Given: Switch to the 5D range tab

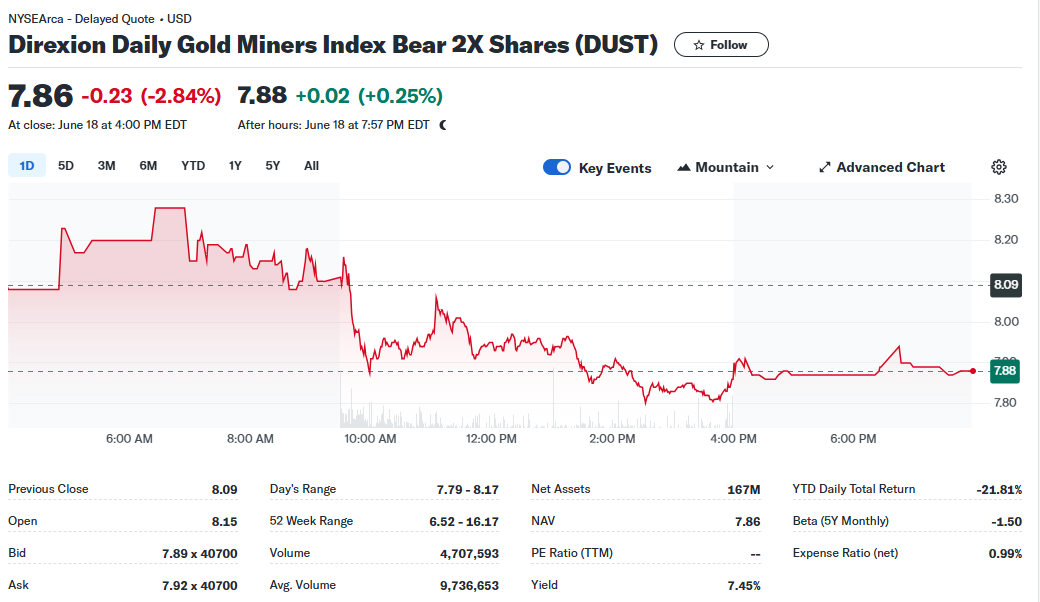Looking at the screenshot, I should pyautogui.click(x=66, y=166).
